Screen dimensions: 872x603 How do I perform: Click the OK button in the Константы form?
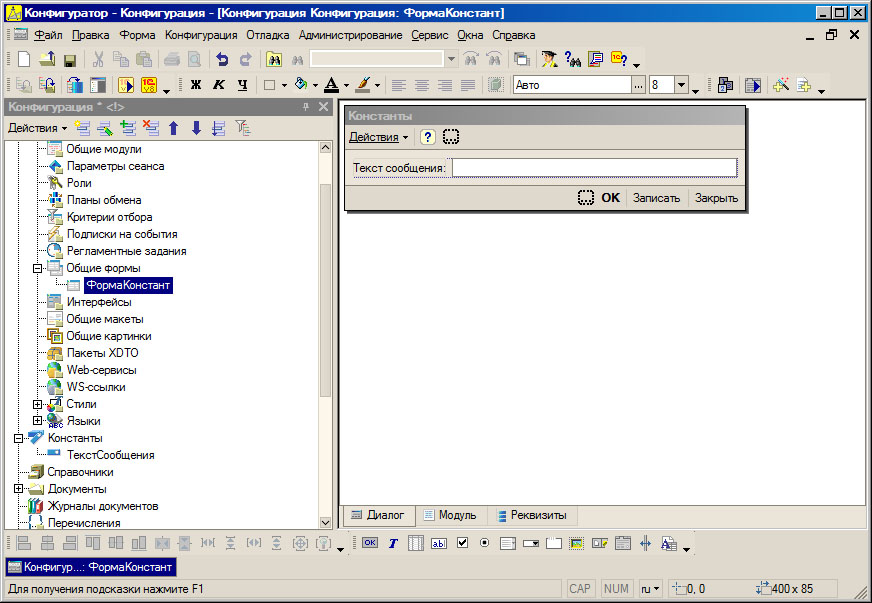[610, 197]
